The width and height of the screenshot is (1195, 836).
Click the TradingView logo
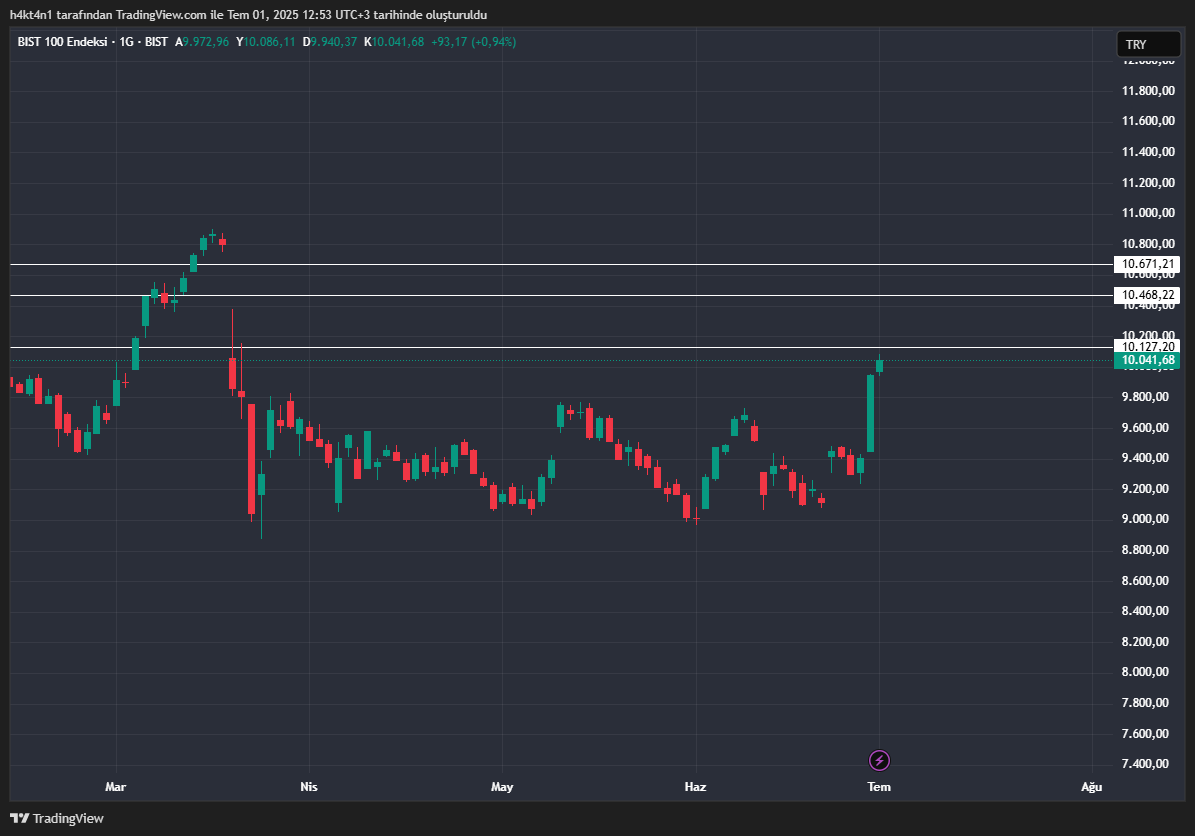tap(56, 818)
